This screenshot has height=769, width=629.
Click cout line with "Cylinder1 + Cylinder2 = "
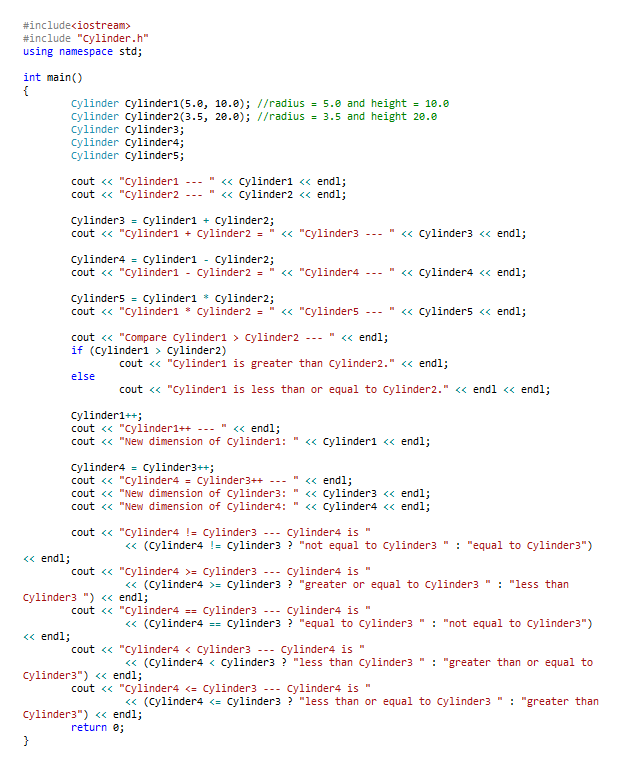pos(299,233)
